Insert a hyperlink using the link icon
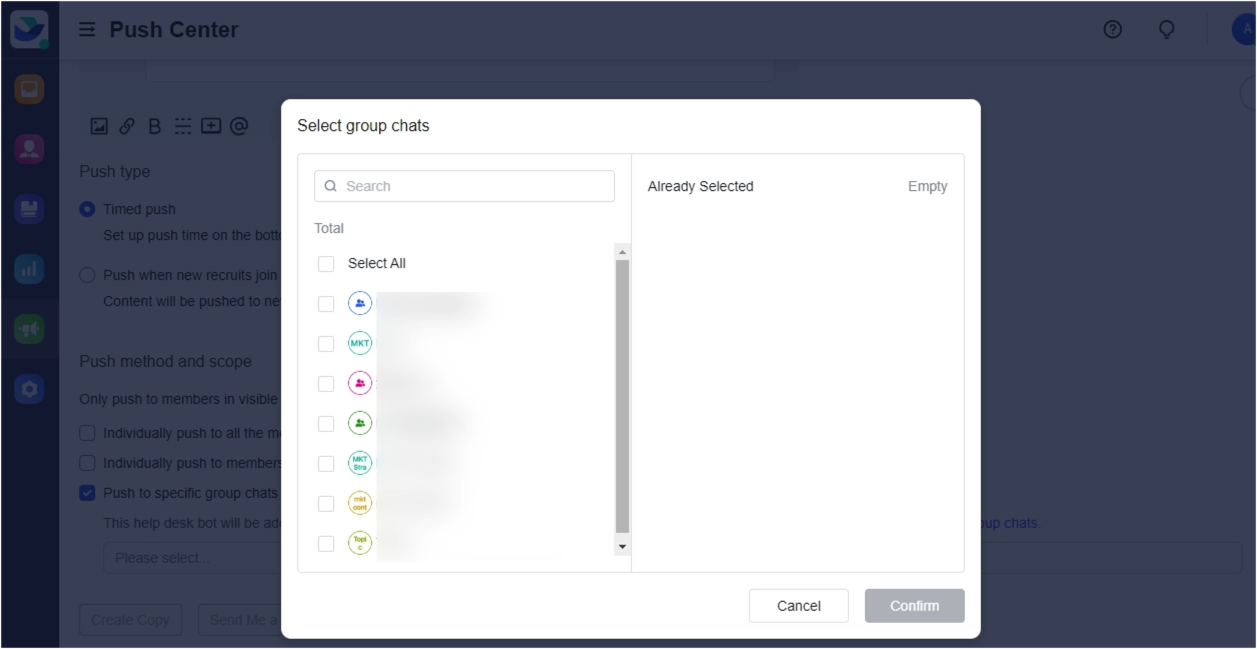This screenshot has height=649, width=1257. point(125,125)
